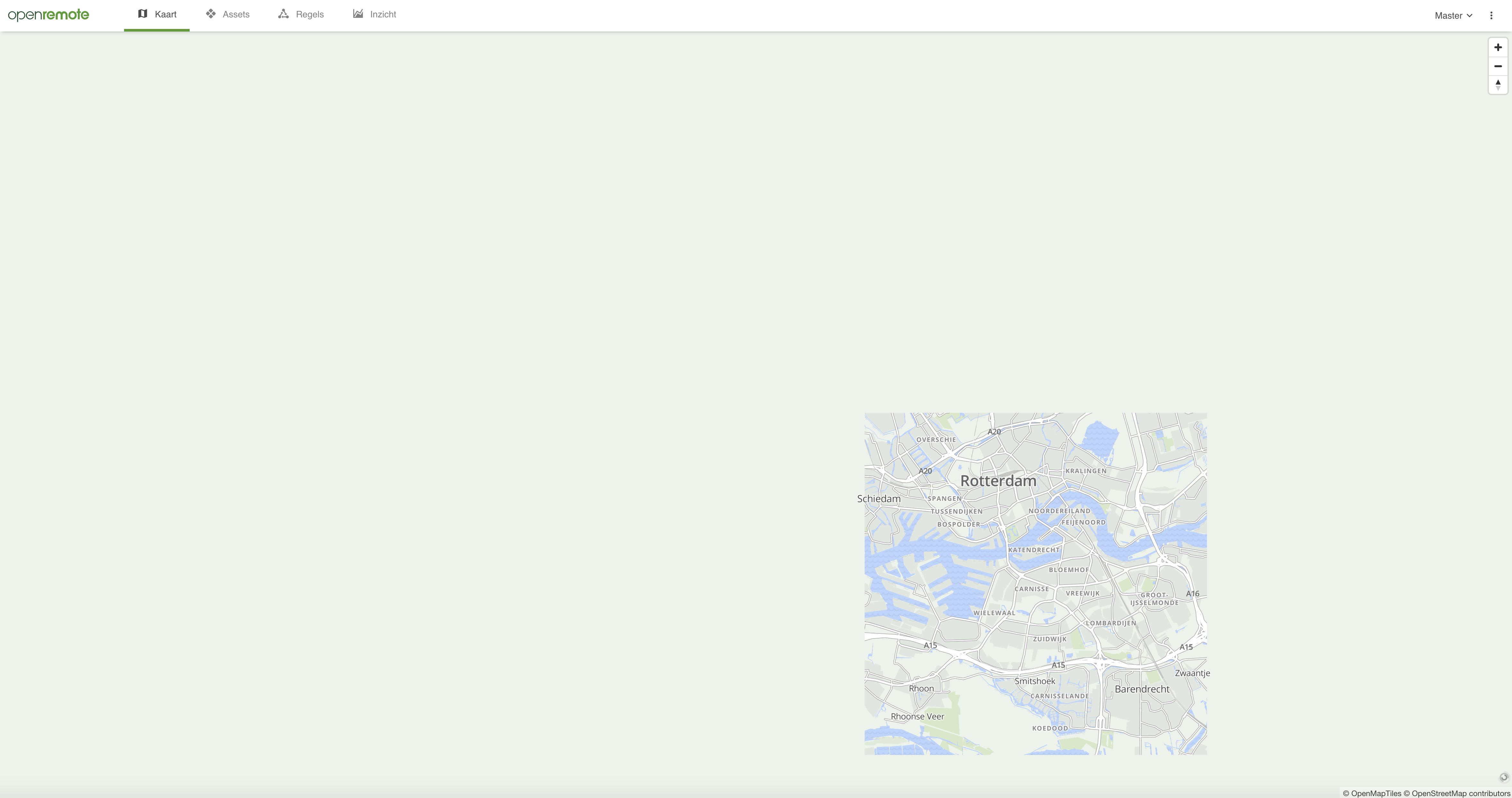Click the A16 highway label
Viewport: 1512px width, 798px height.
point(1193,594)
